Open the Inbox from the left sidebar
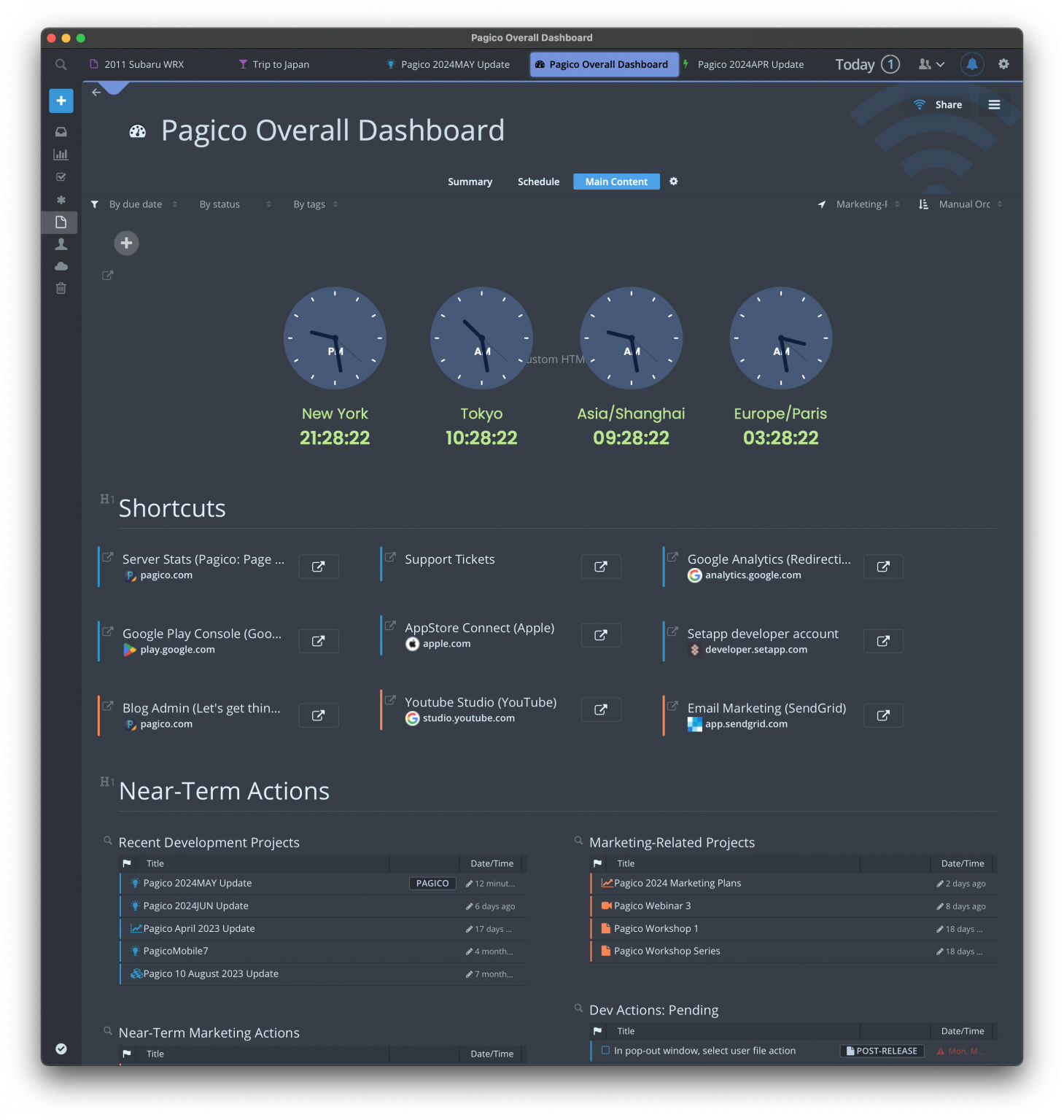 tap(61, 132)
